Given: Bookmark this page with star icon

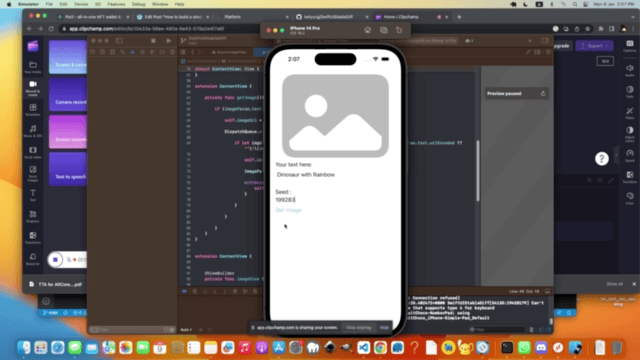Looking at the screenshot, I should tap(587, 29).
